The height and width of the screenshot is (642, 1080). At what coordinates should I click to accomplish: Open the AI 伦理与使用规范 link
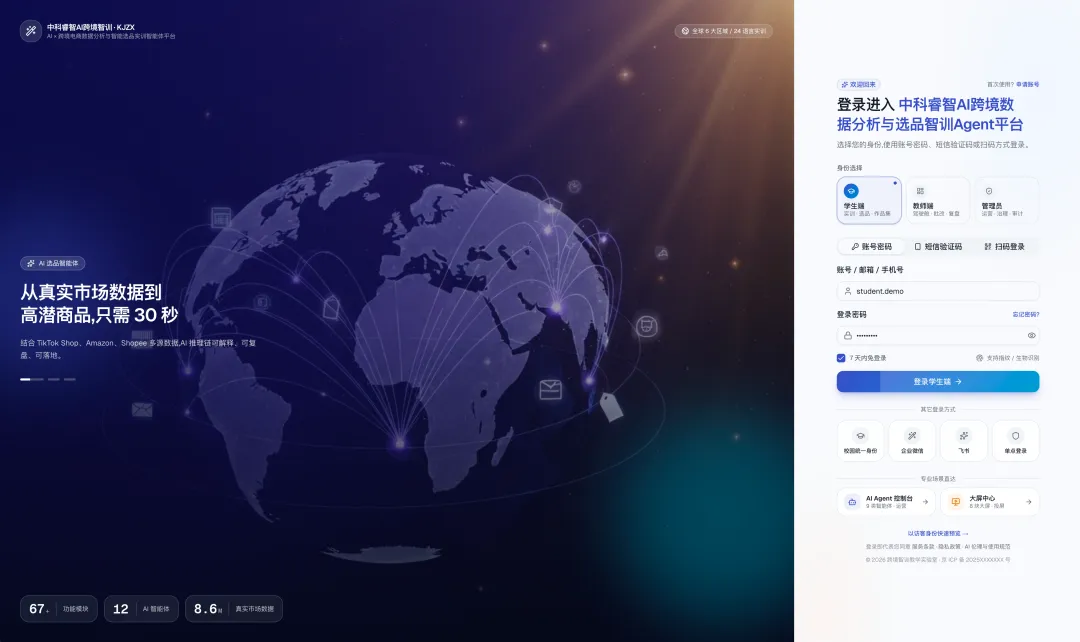point(987,547)
